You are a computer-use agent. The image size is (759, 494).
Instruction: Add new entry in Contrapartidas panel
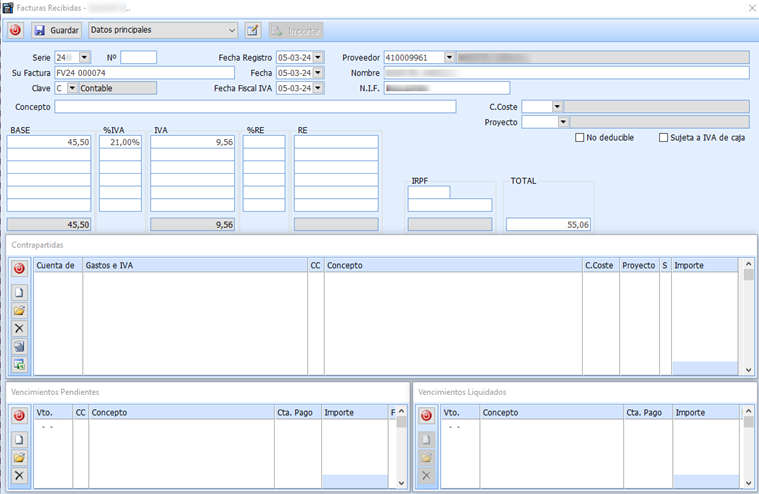pos(19,292)
